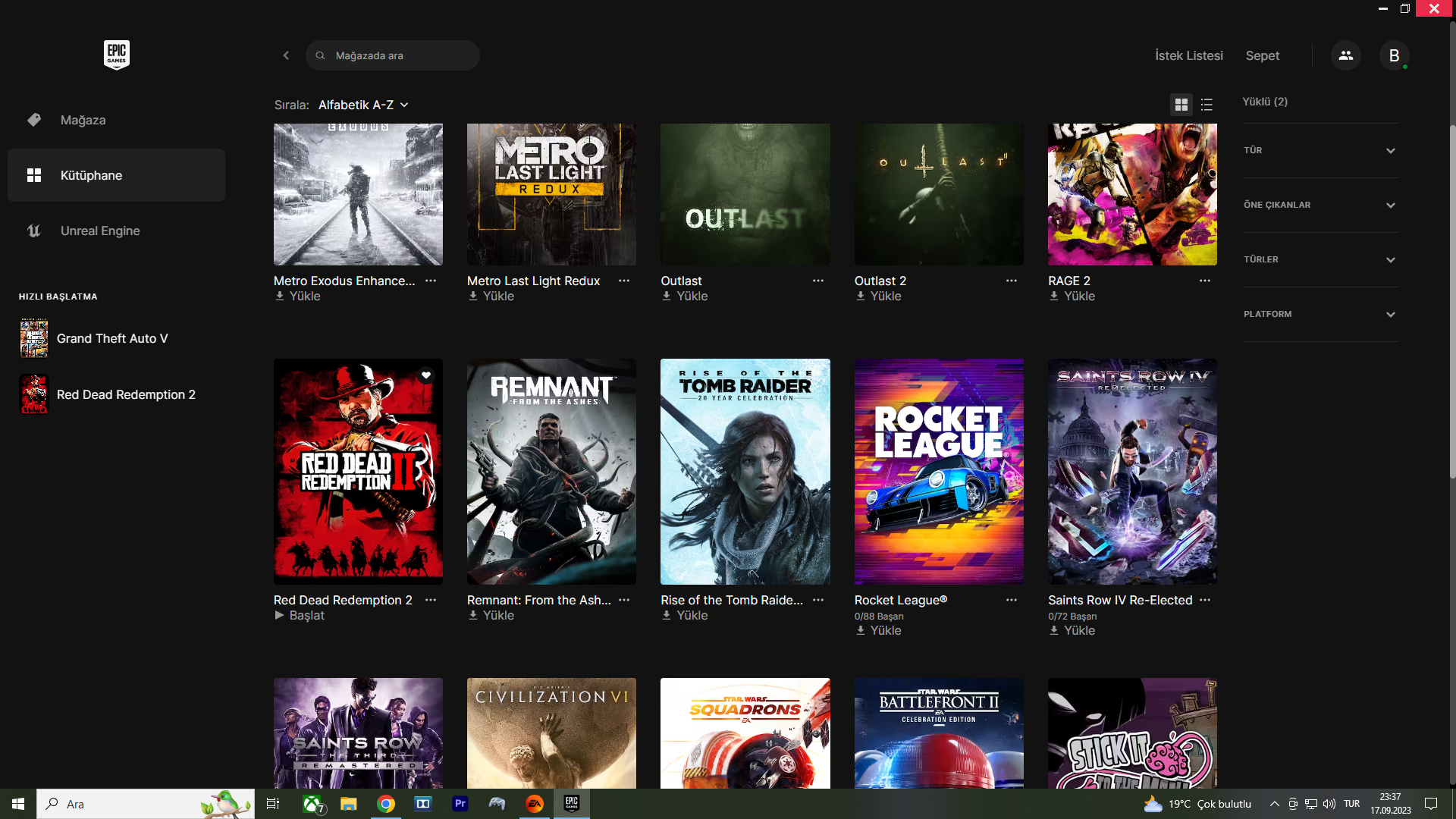Click the Epic Games taskbar icon
1456x819 pixels.
coord(572,804)
